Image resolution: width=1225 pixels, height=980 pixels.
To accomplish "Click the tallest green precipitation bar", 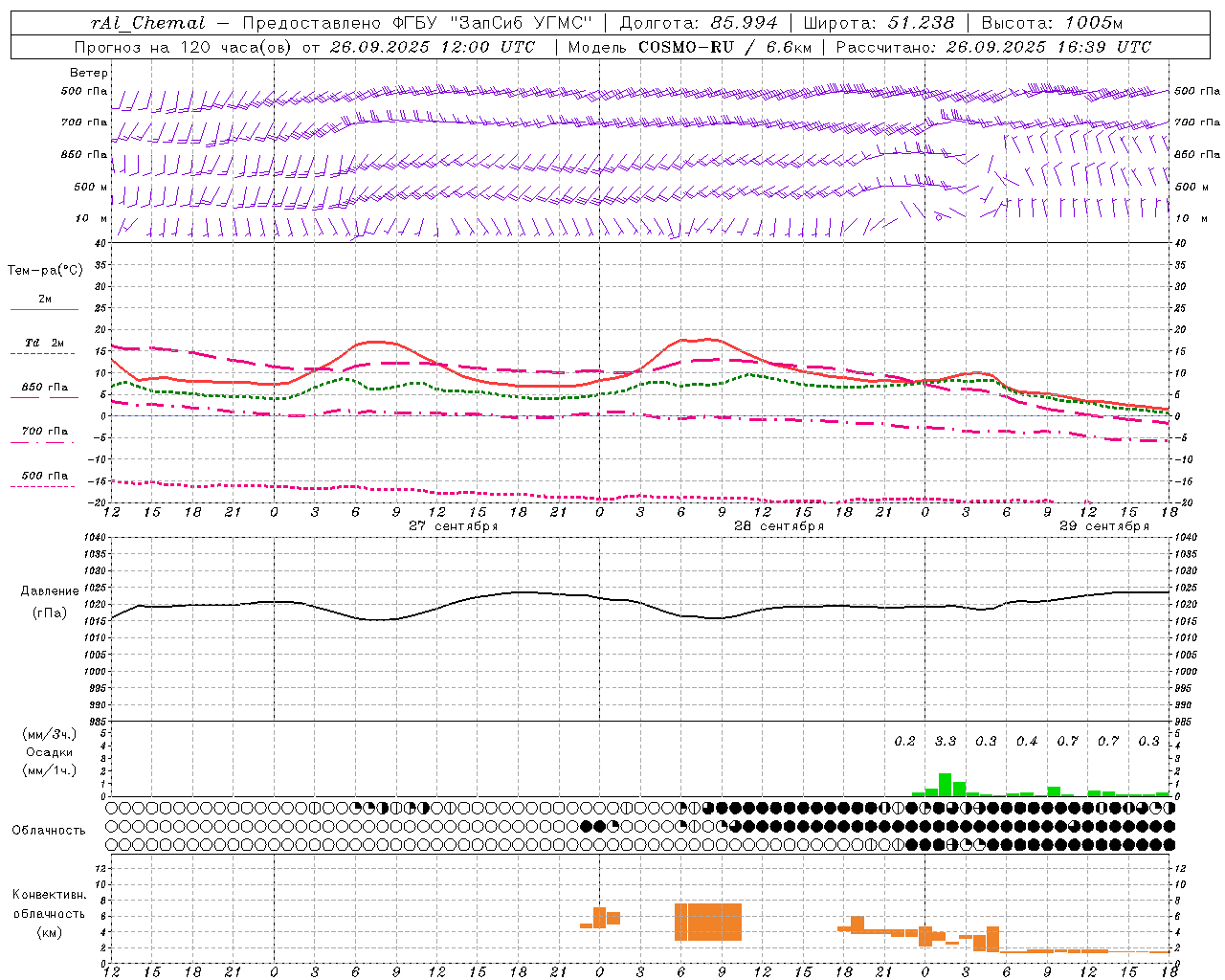I will tap(946, 785).
